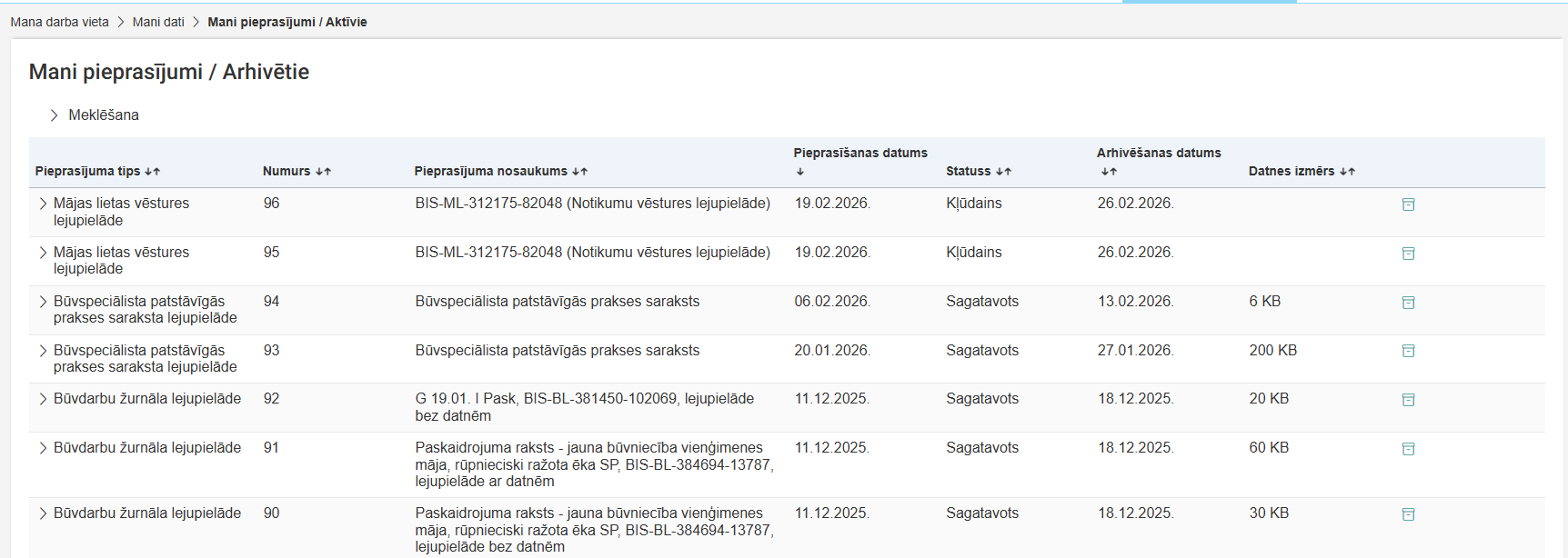This screenshot has height=558, width=1568.
Task: Expand Būvdarbu žurnāla row number 92
Action: point(43,399)
